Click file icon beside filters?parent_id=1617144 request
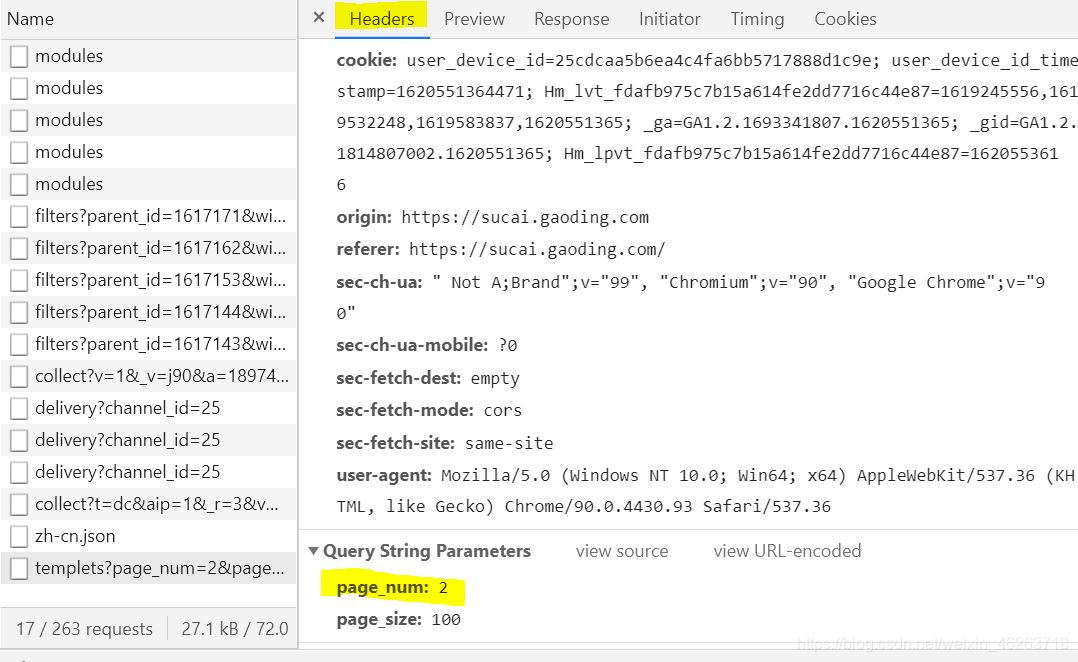 point(18,312)
